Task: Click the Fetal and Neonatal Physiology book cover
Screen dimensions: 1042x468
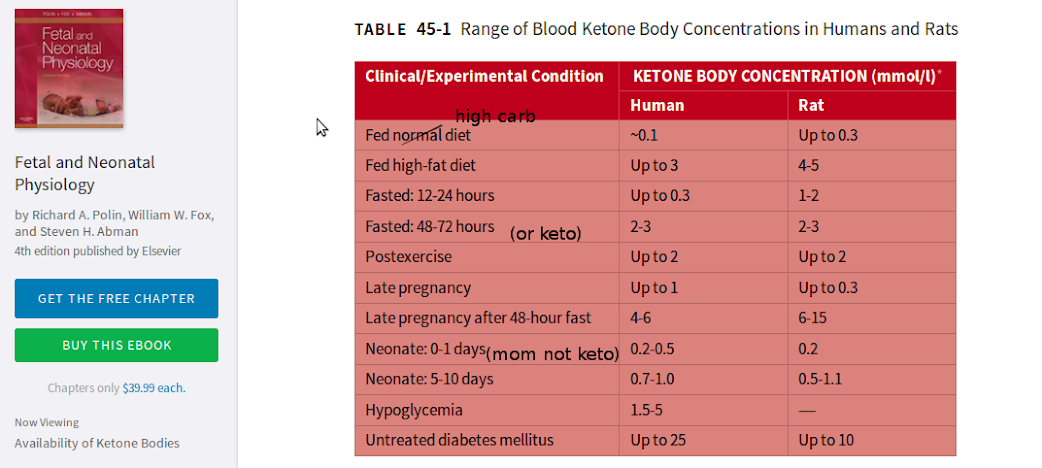Action: pos(69,68)
